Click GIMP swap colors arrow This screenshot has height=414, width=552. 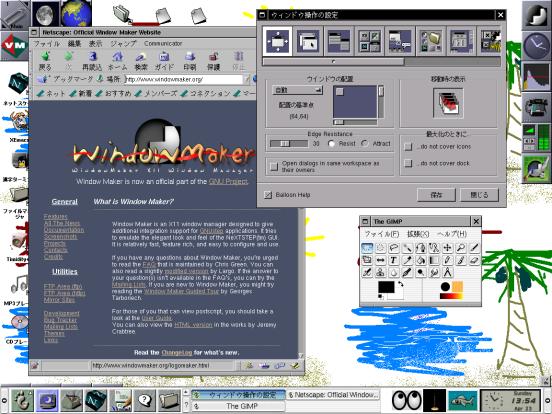400,284
